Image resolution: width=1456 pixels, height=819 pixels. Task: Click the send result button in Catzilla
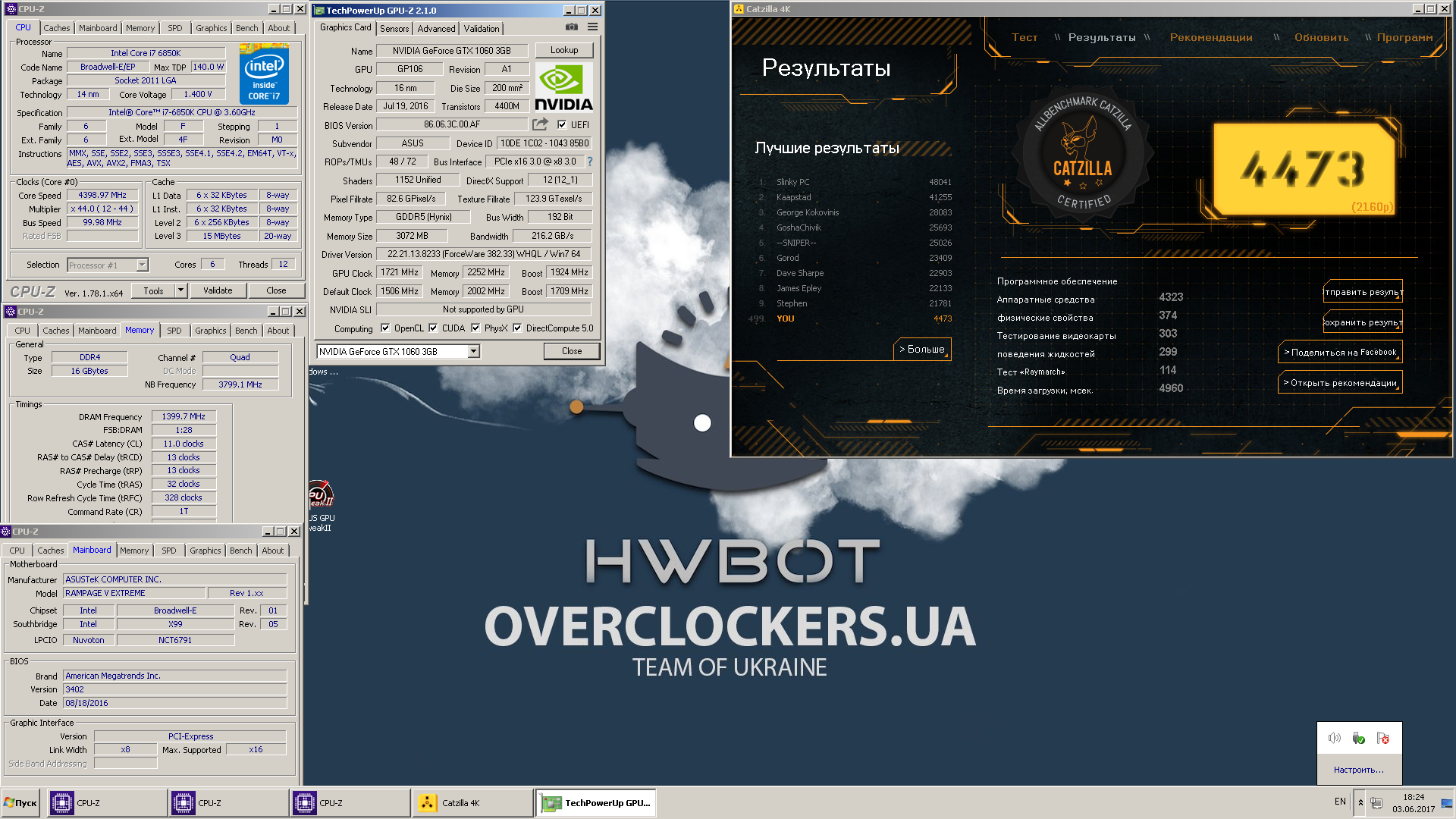pyautogui.click(x=1363, y=292)
